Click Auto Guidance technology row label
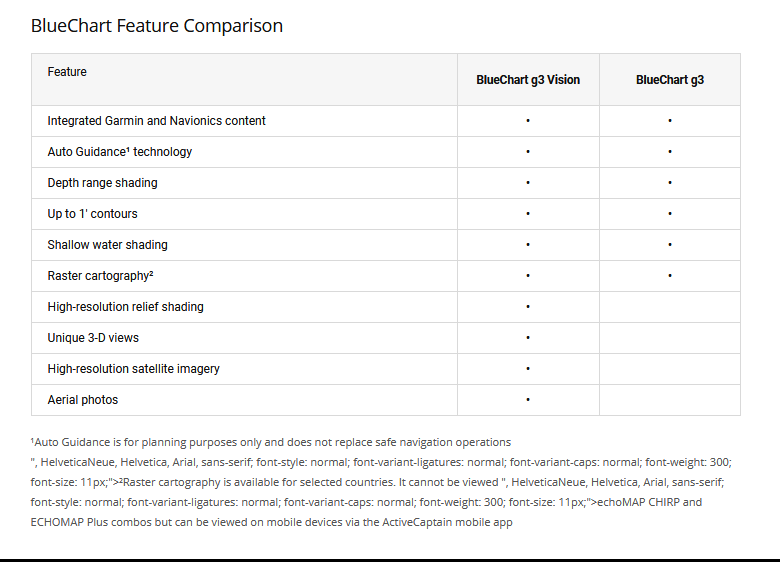The width and height of the screenshot is (780, 562). [120, 152]
